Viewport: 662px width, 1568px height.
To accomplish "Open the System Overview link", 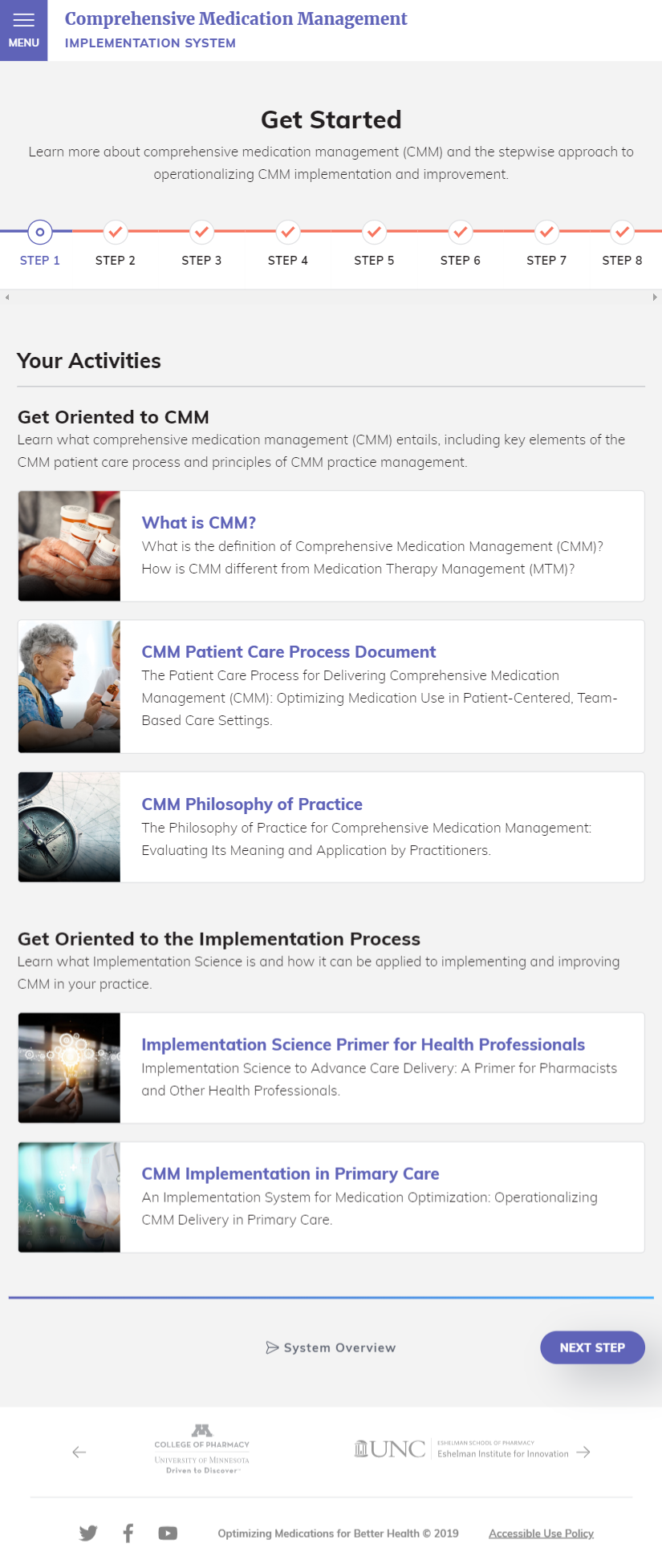I will pos(331,1347).
